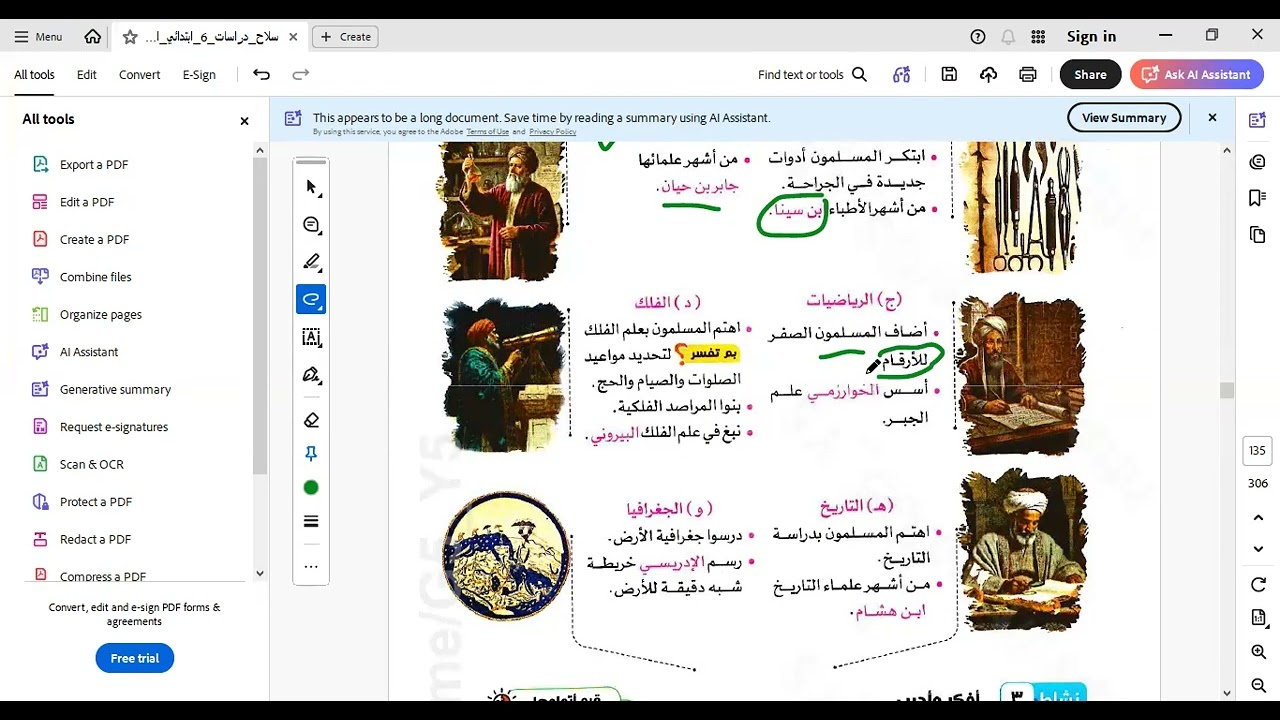Toggle the pin to keep tool selected
This screenshot has width=1280, height=720.
tap(311, 454)
